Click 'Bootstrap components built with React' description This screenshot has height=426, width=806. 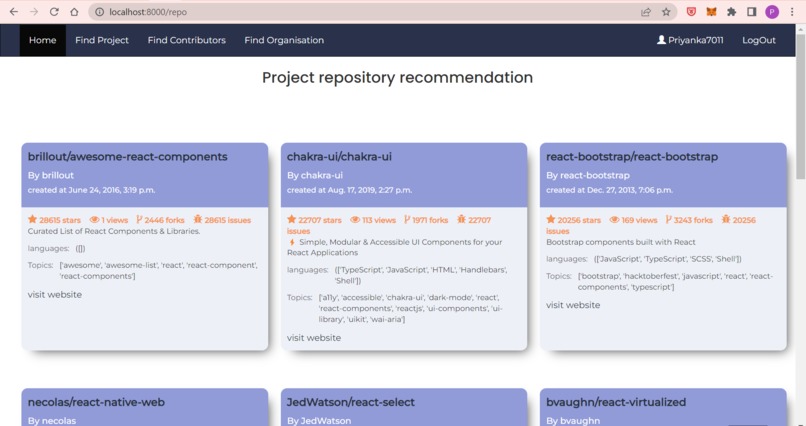(620, 242)
